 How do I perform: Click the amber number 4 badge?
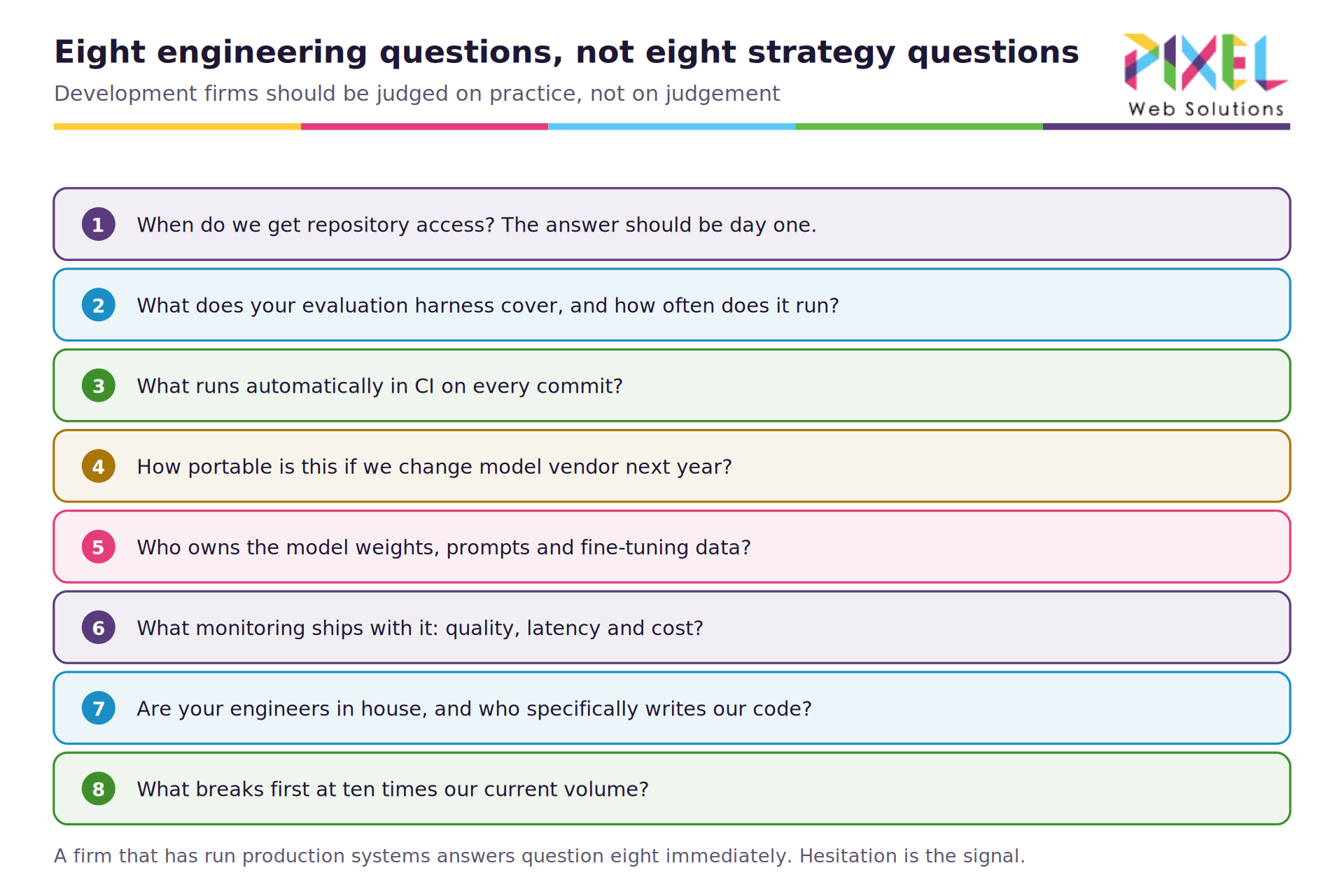[x=99, y=466]
